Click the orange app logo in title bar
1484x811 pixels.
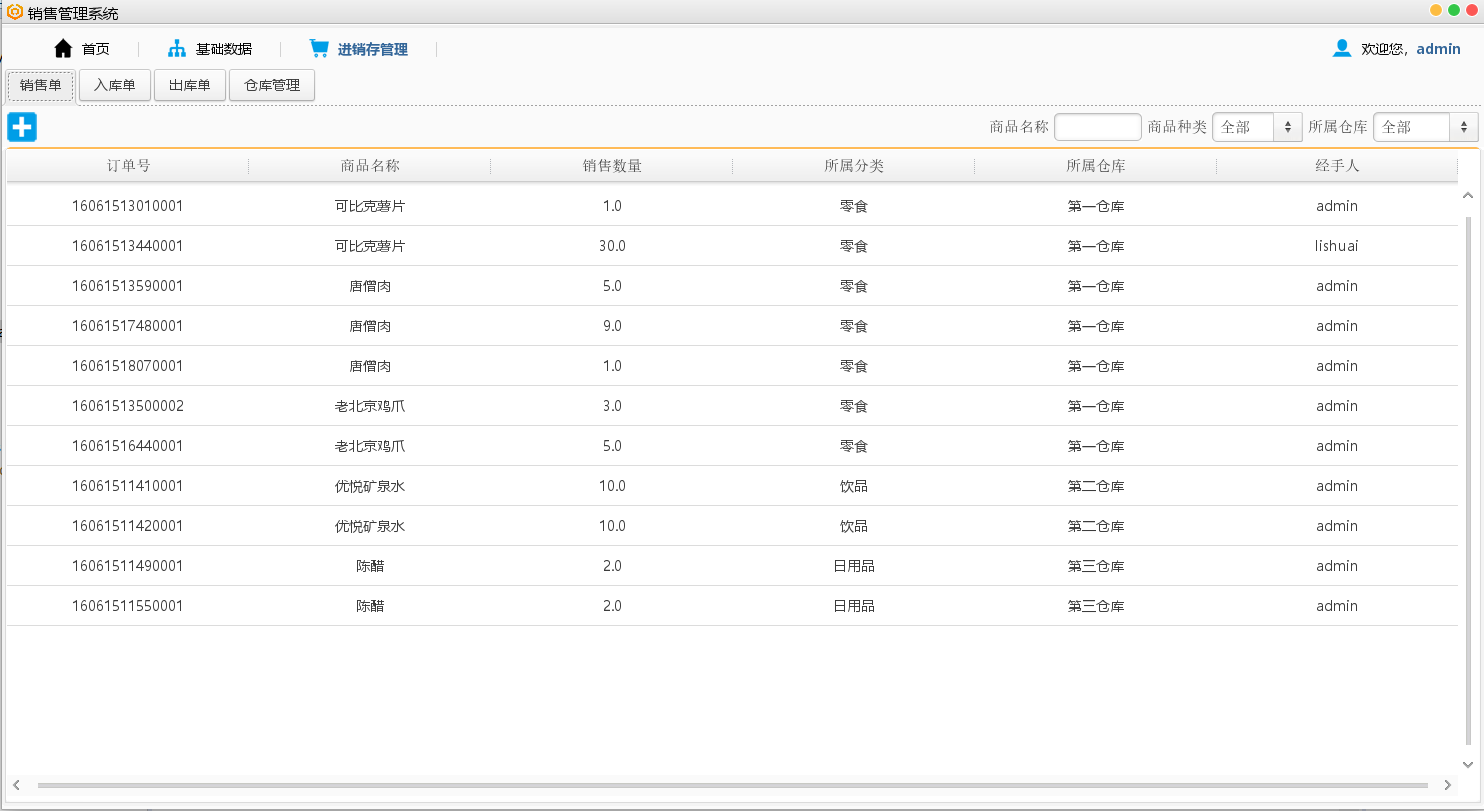14,13
